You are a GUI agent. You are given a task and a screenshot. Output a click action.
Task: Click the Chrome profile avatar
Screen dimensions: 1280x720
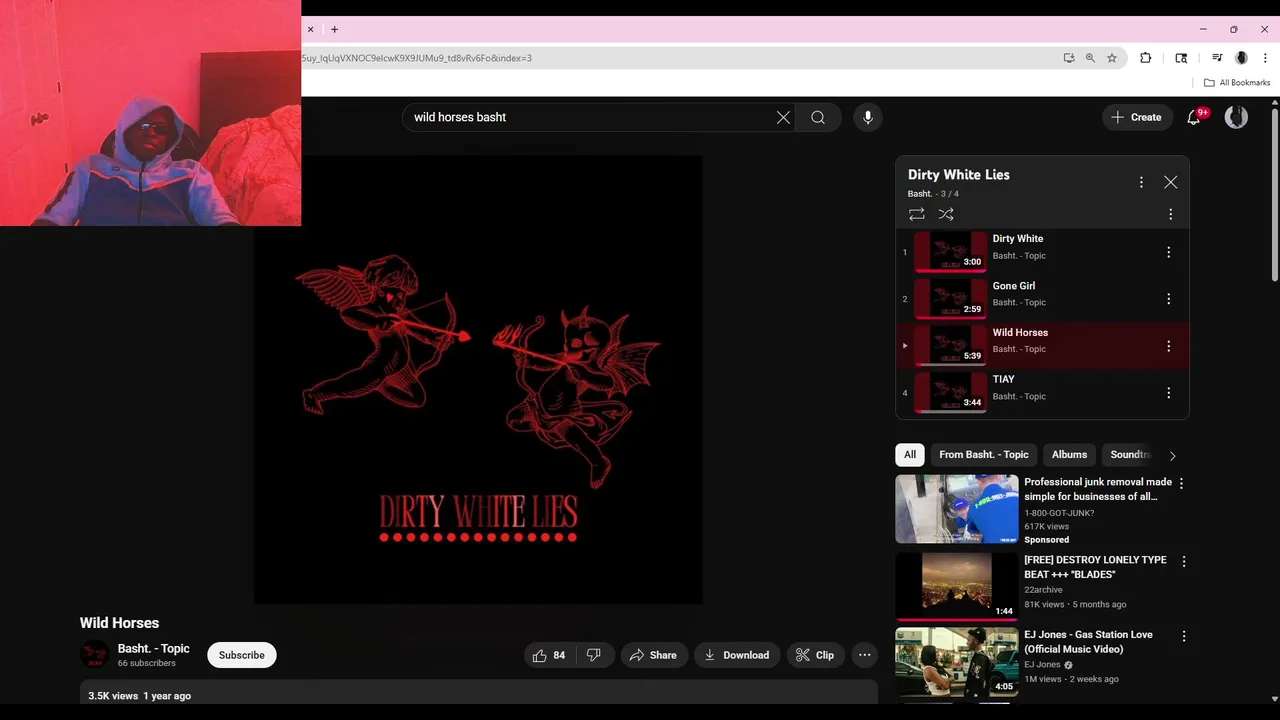(x=1241, y=58)
